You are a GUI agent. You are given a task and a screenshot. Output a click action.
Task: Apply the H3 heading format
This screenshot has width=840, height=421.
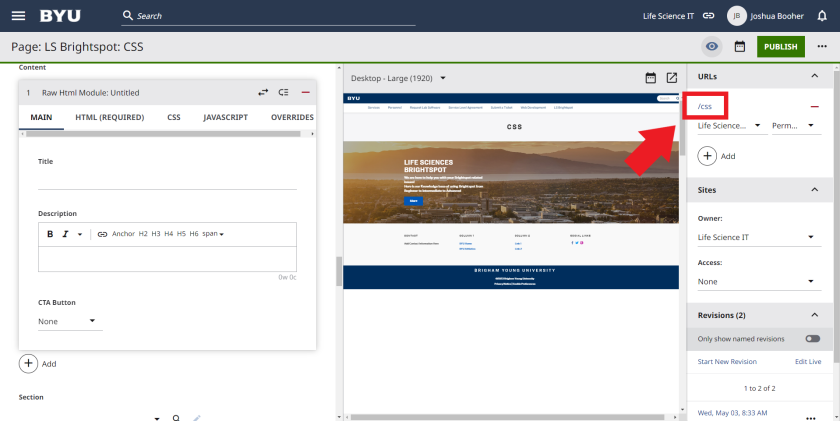pos(156,234)
